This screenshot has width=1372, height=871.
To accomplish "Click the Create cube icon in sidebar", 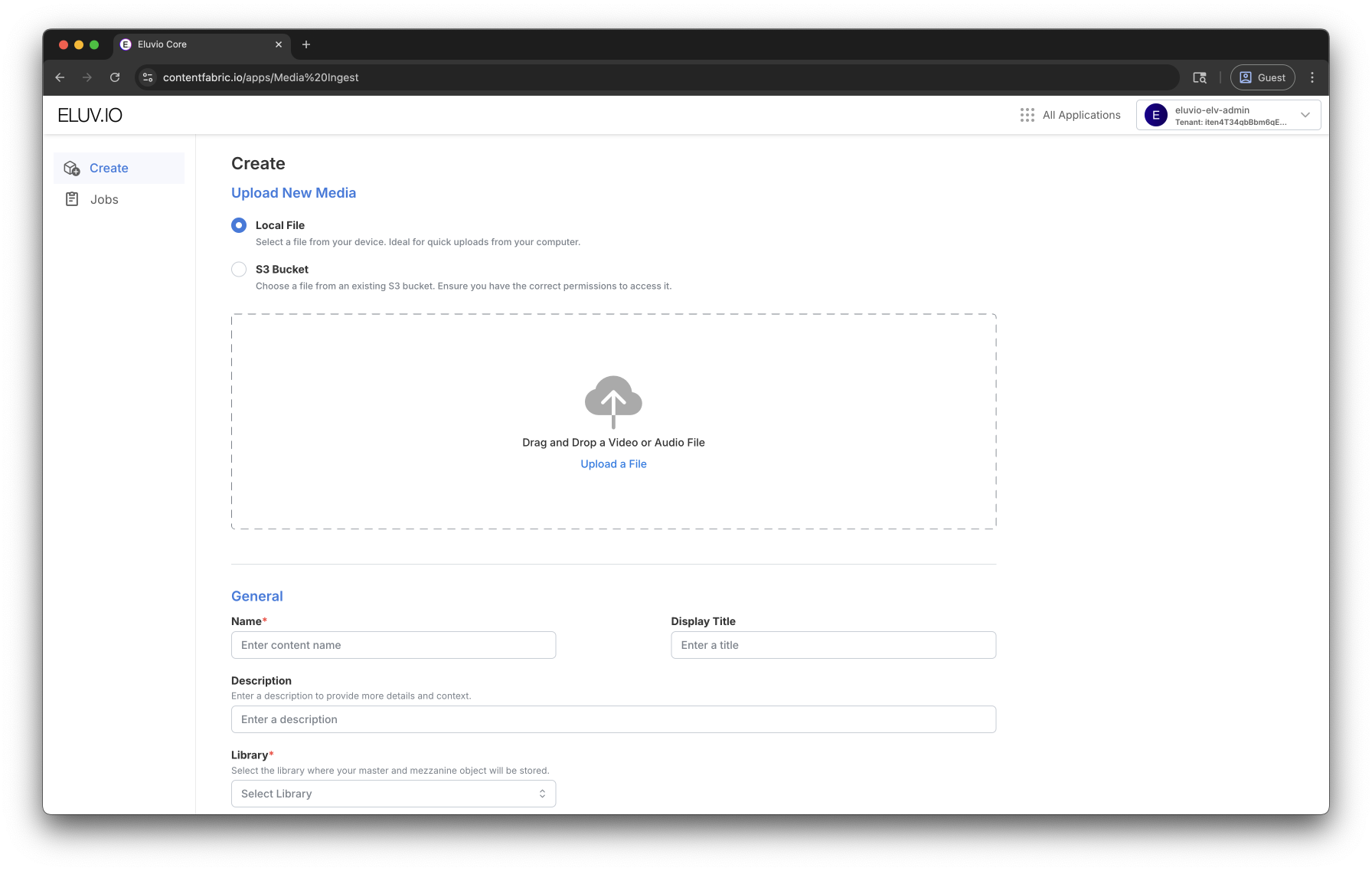I will click(x=72, y=169).
